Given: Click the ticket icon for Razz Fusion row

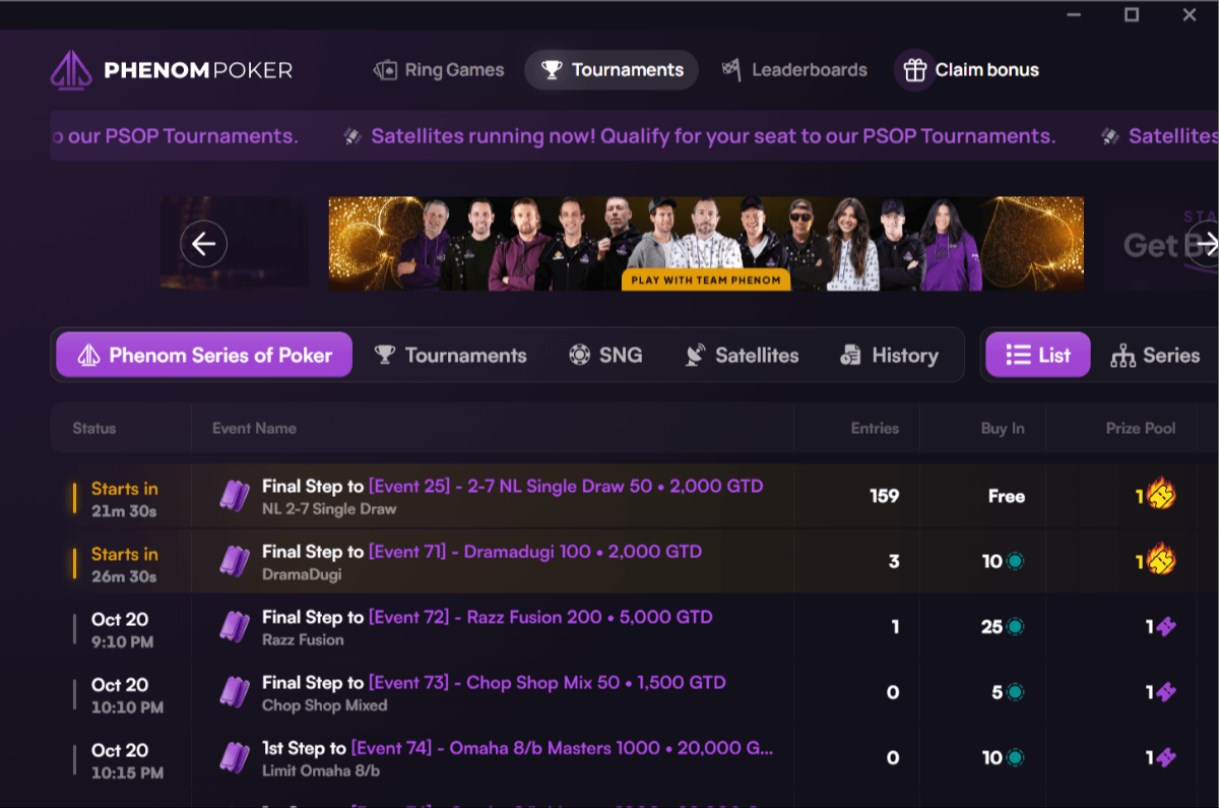Looking at the screenshot, I should coord(235,627).
